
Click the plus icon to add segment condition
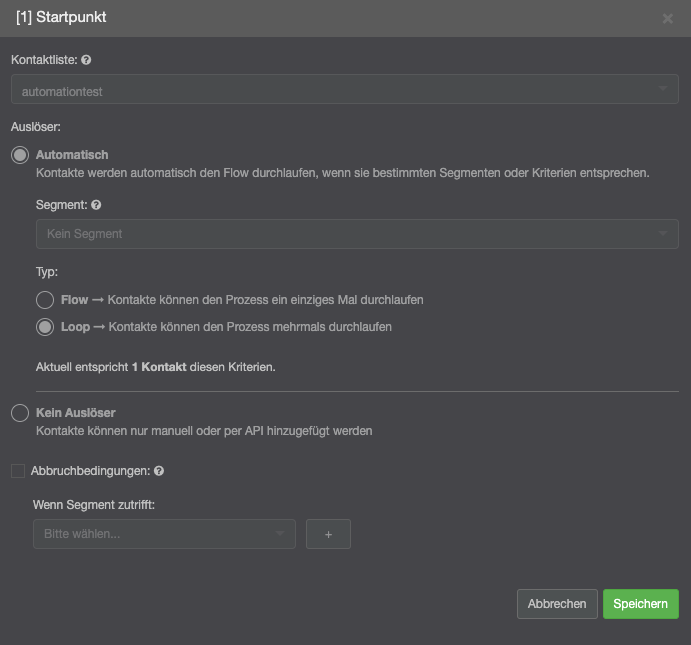click(x=328, y=534)
